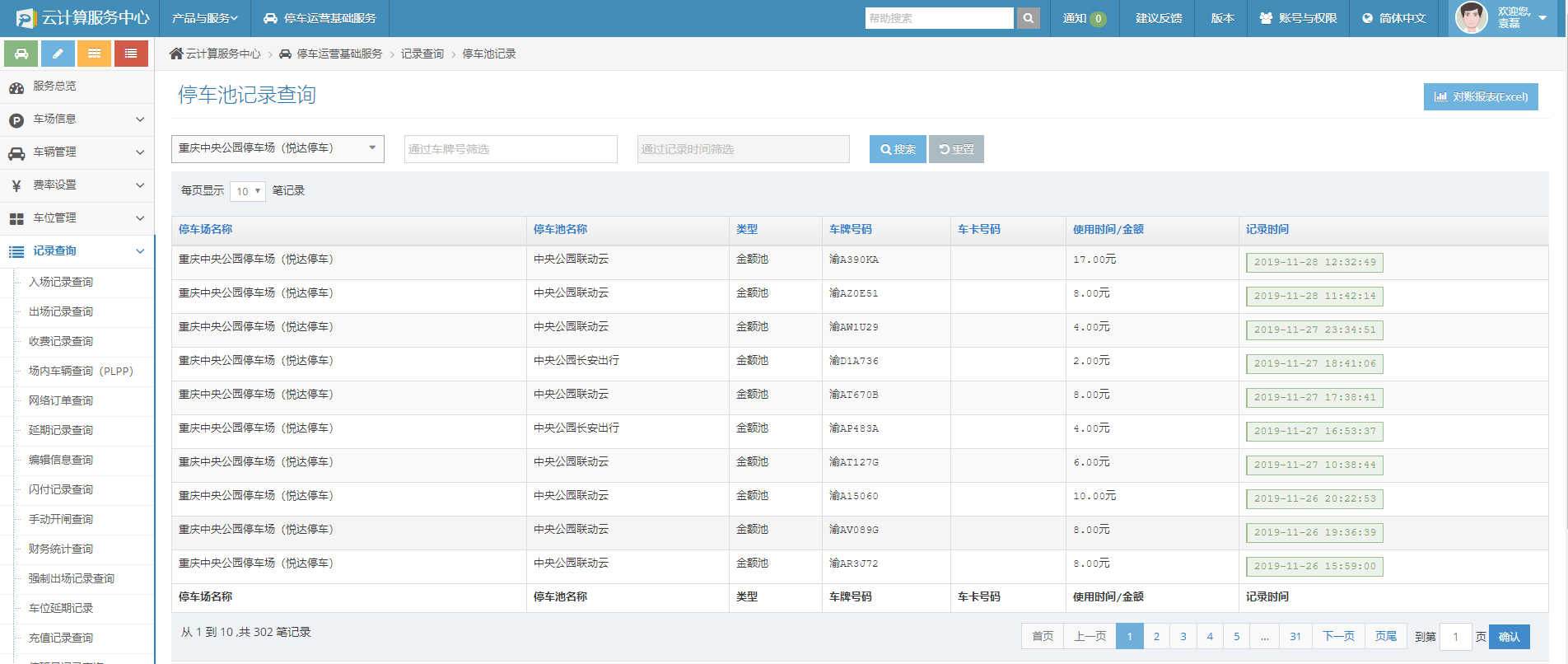This screenshot has width=1568, height=664.
Task: Click the red list shortcut icon
Action: (x=131, y=54)
